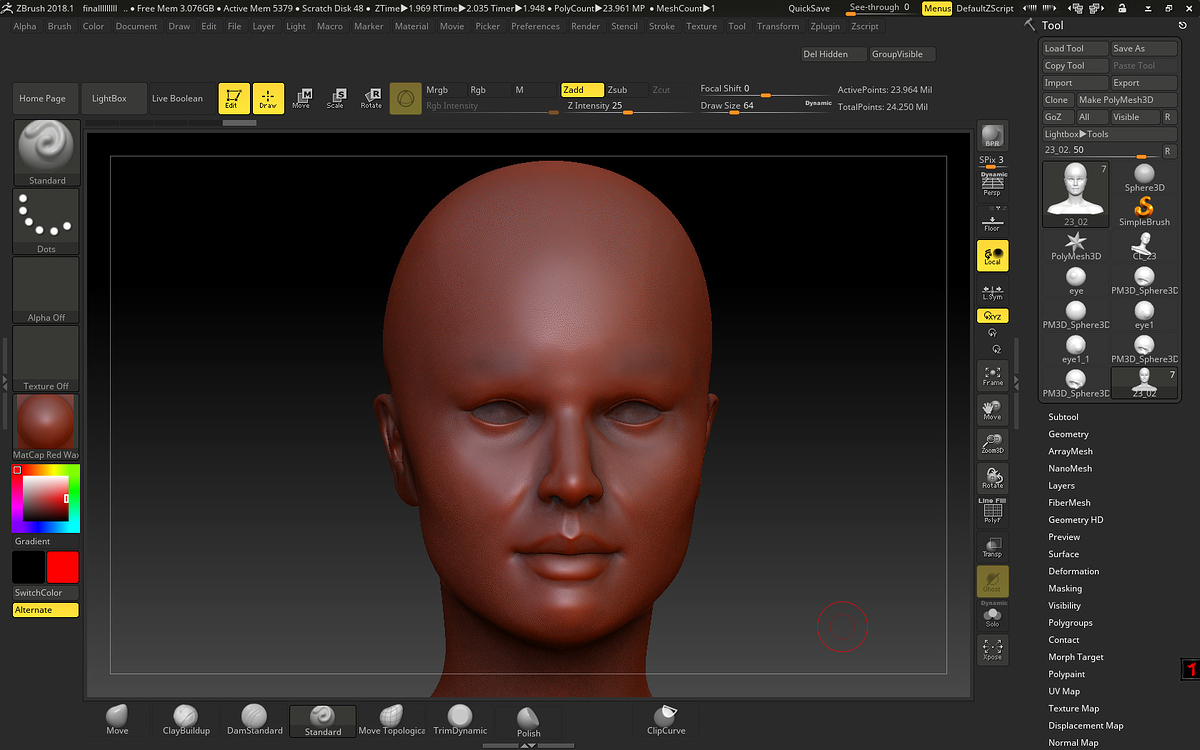Toggle Transp transparency mode
This screenshot has width=1200, height=750.
coord(992,546)
